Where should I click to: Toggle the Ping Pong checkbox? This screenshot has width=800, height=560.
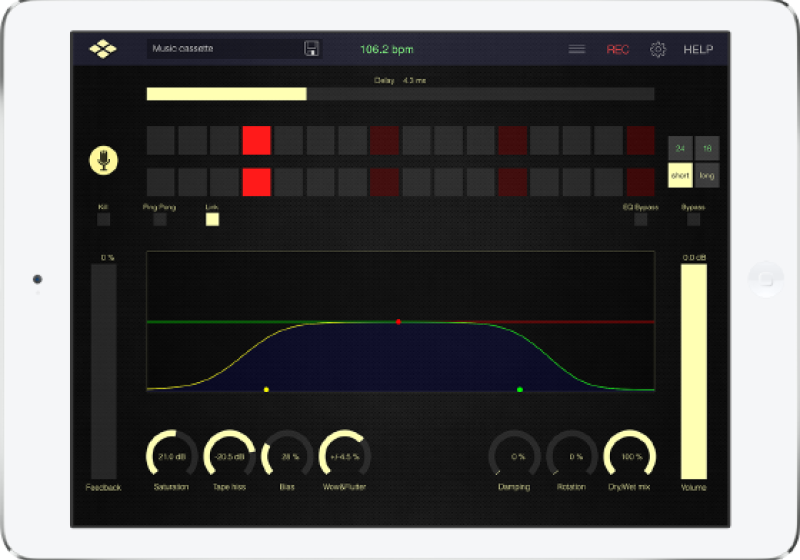[x=159, y=219]
